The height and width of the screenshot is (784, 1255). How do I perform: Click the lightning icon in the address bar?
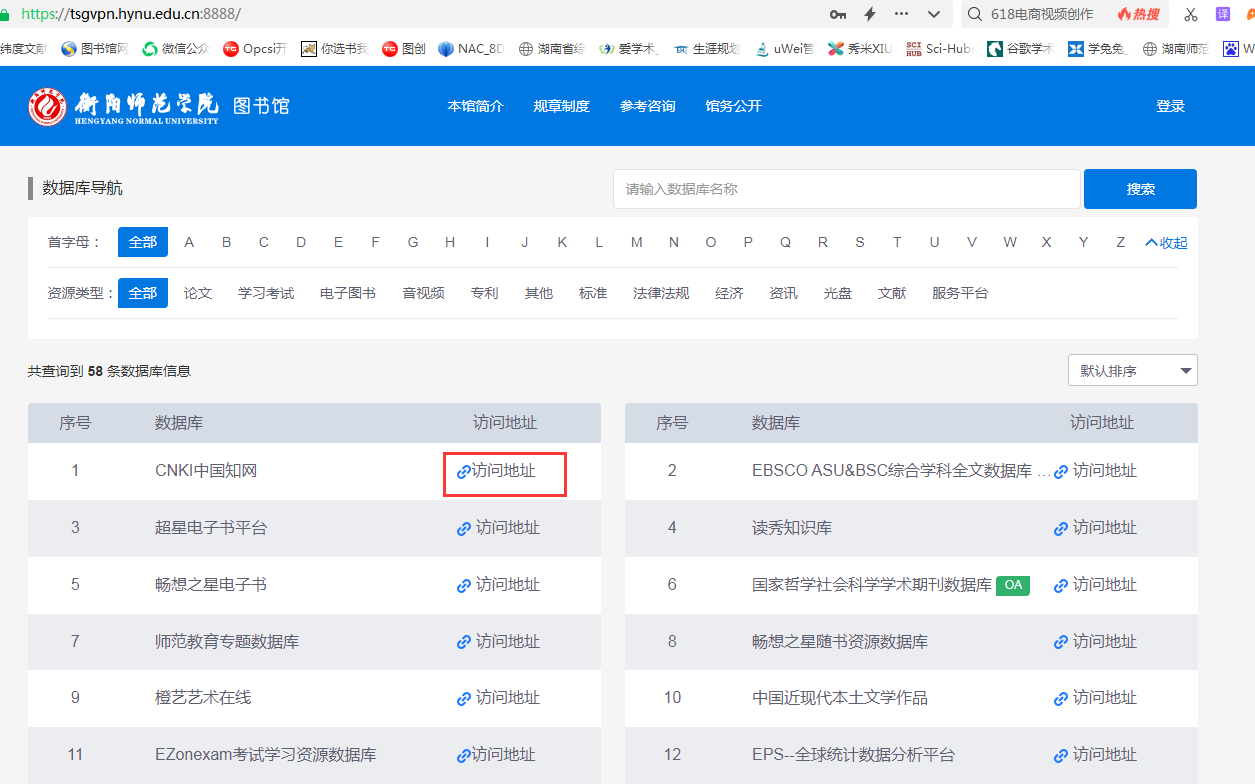click(869, 14)
